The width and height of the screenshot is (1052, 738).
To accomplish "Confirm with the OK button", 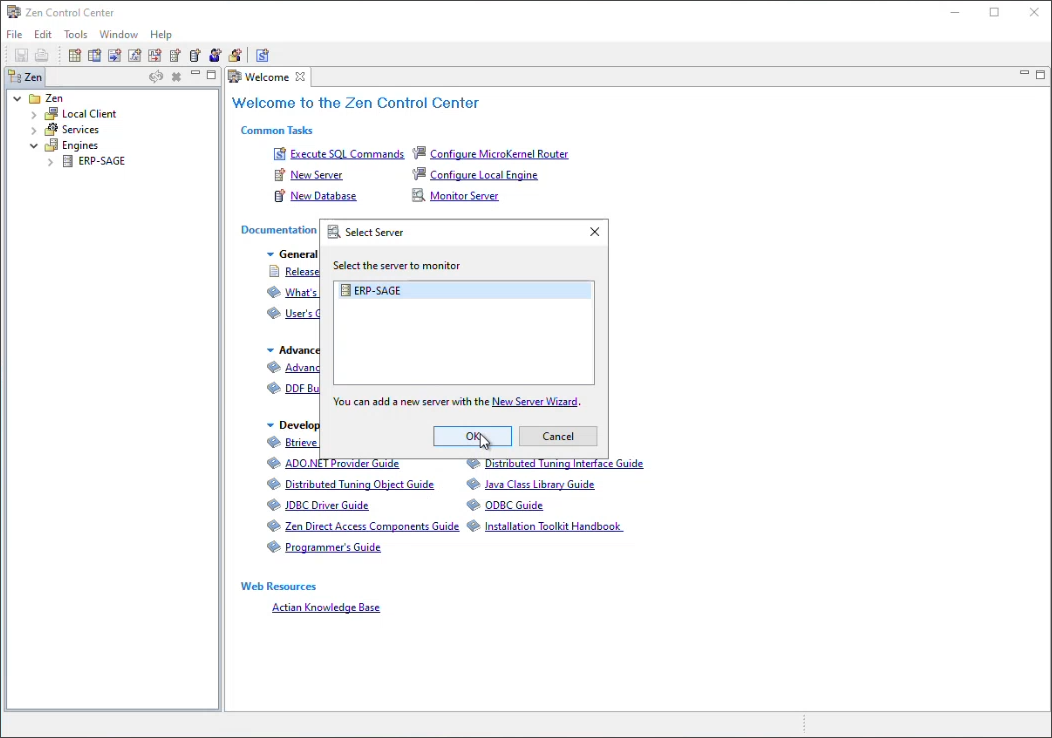I will click(472, 436).
